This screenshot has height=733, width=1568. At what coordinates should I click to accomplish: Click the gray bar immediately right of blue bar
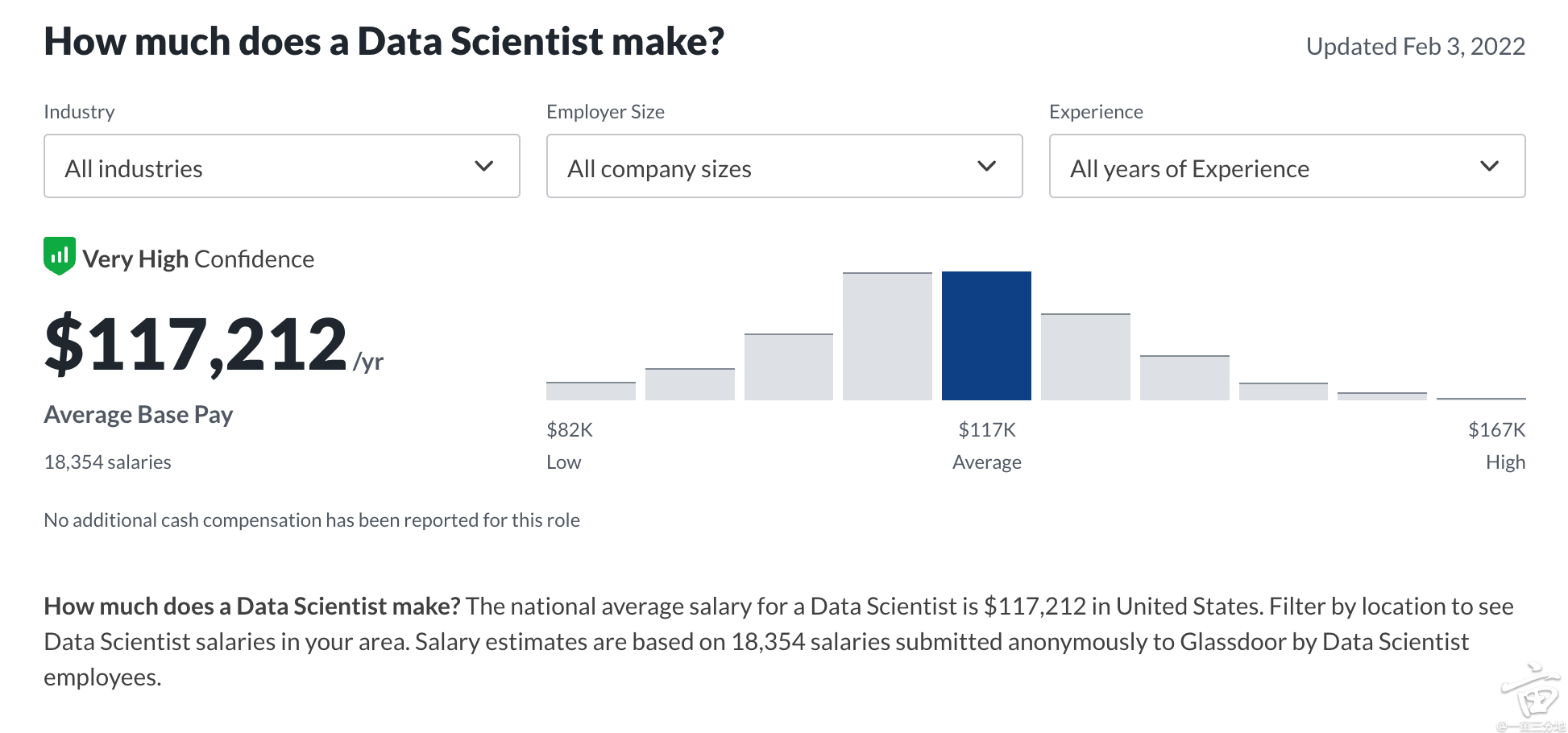(x=1085, y=357)
